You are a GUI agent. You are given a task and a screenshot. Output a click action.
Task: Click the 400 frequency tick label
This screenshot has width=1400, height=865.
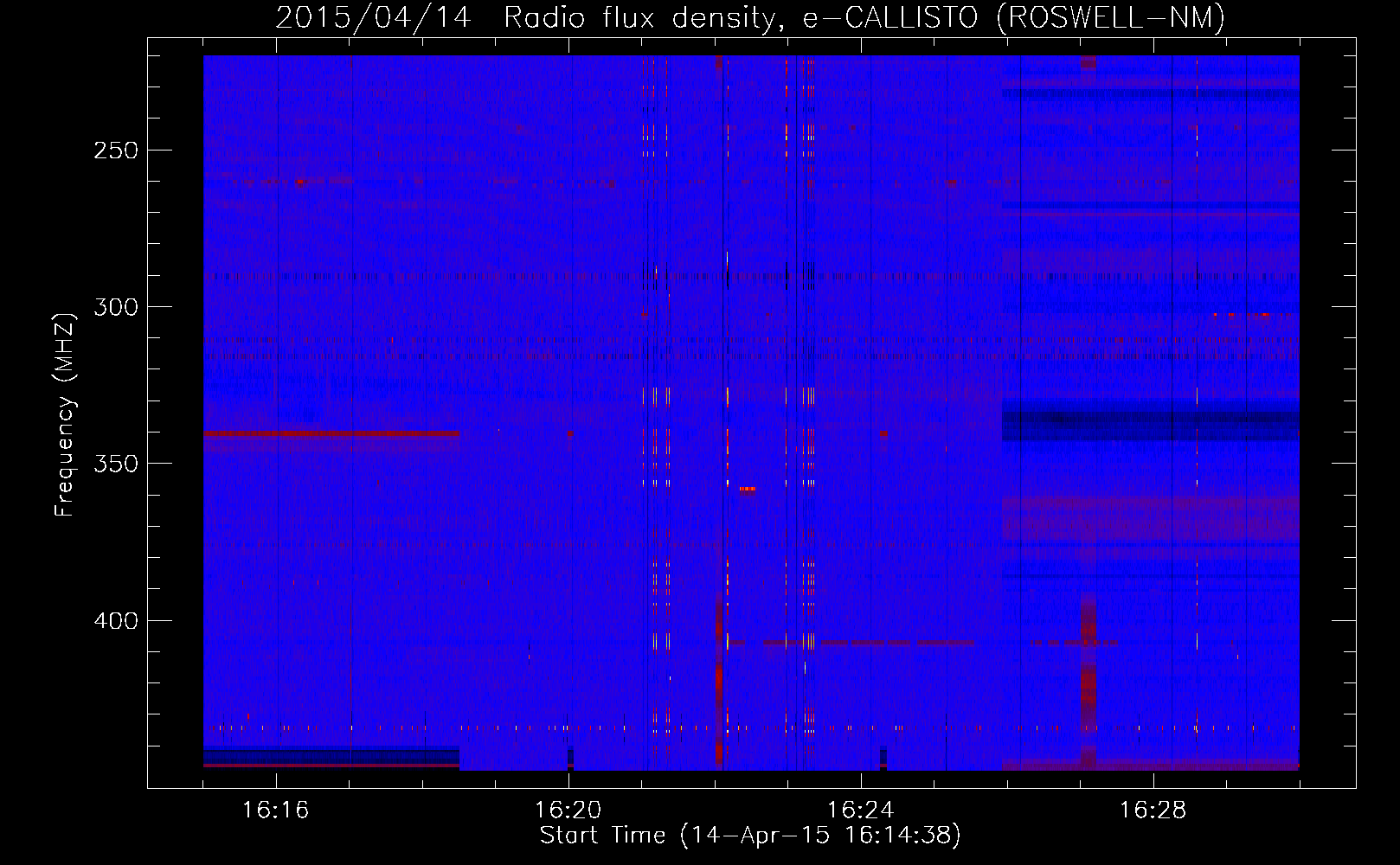pyautogui.click(x=116, y=621)
